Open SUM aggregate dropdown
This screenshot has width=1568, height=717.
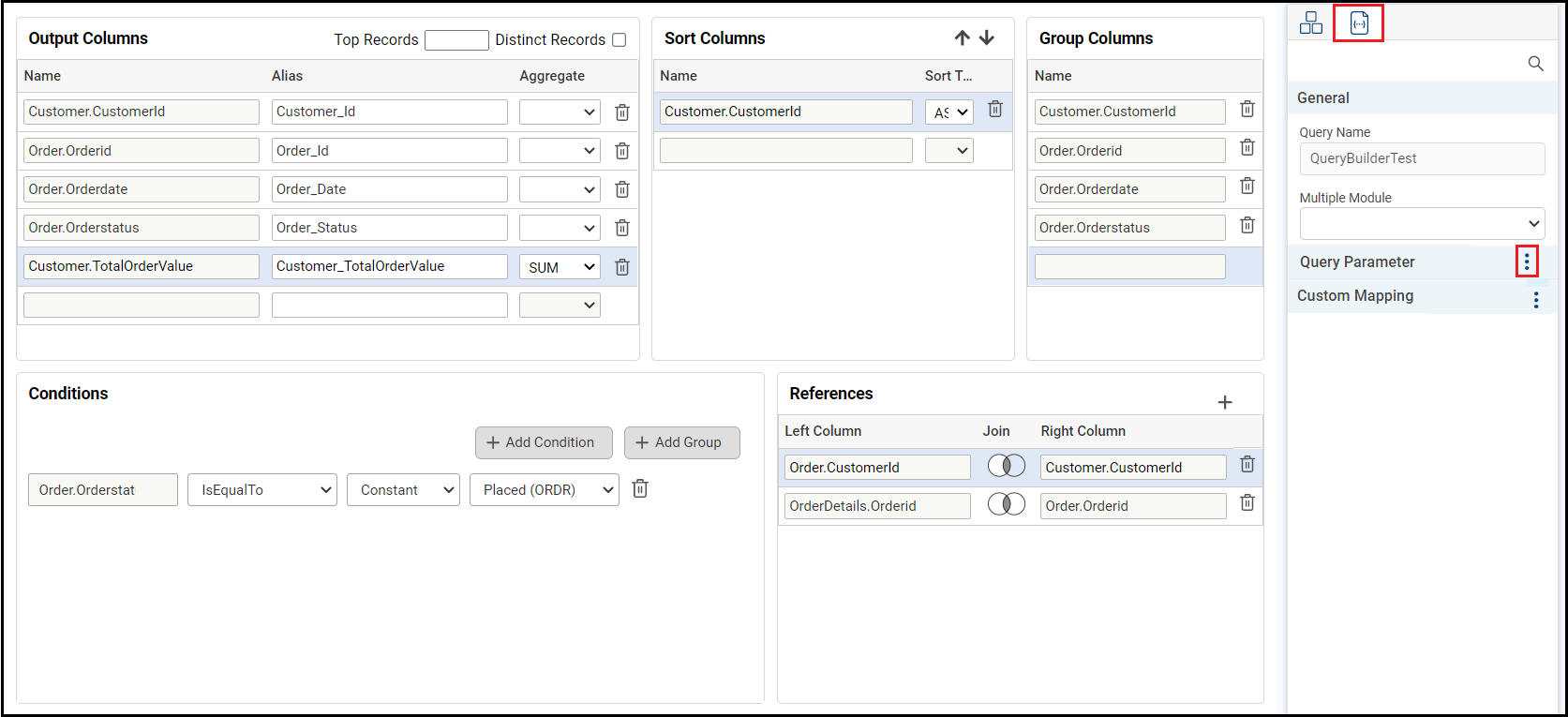tap(560, 267)
